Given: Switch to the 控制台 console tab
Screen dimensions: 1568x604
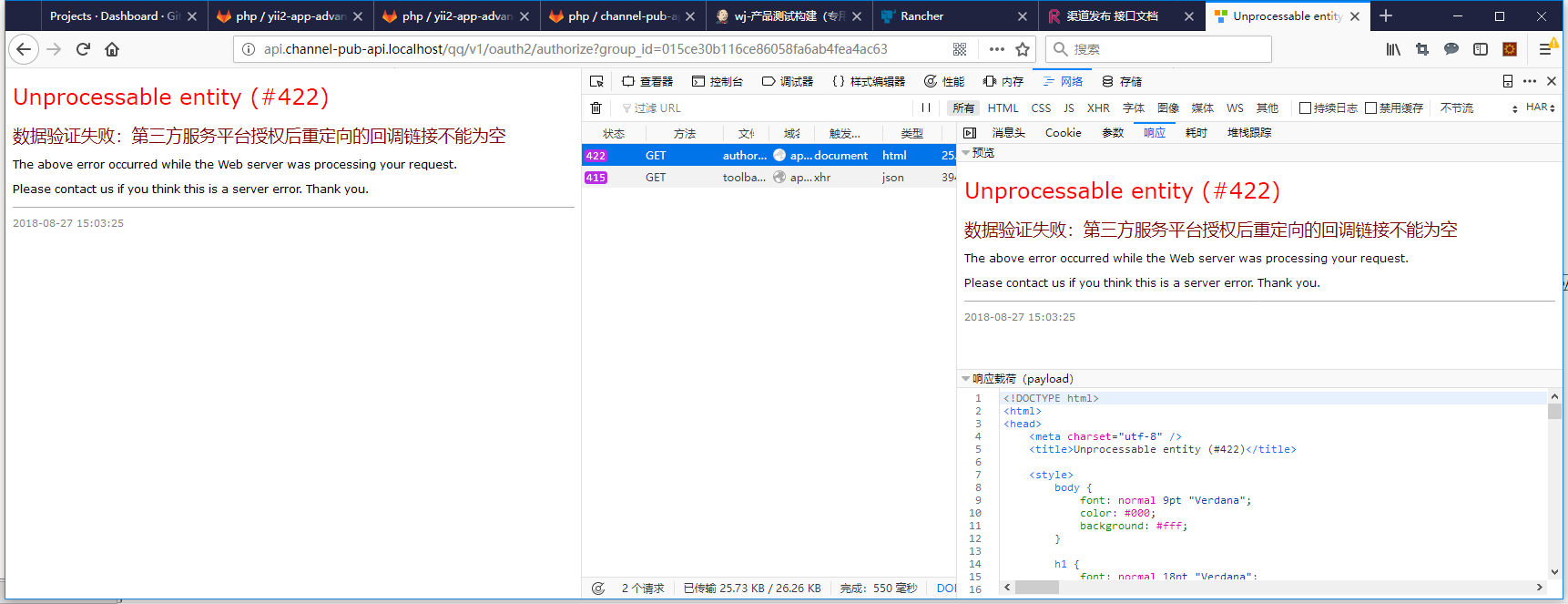Looking at the screenshot, I should 718,81.
